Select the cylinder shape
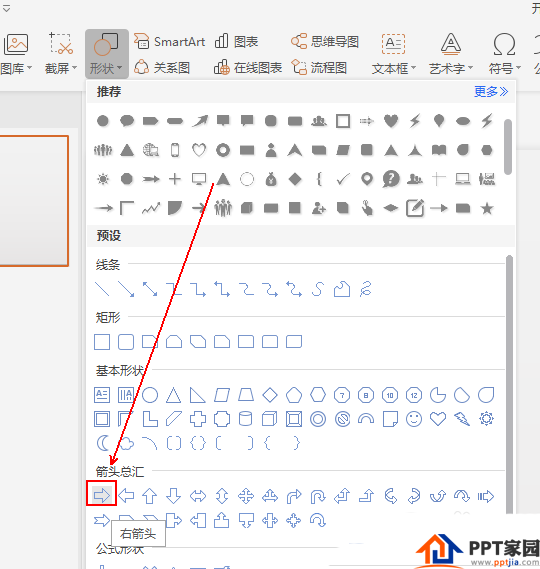The image size is (540, 569). (x=246, y=419)
